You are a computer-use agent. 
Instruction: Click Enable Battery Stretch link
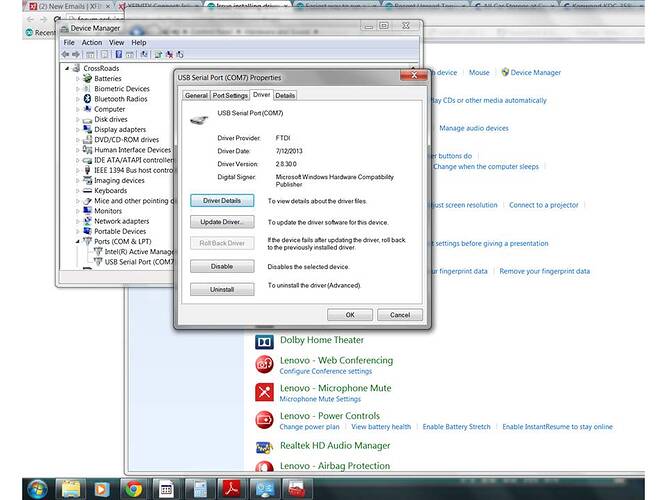click(456, 427)
